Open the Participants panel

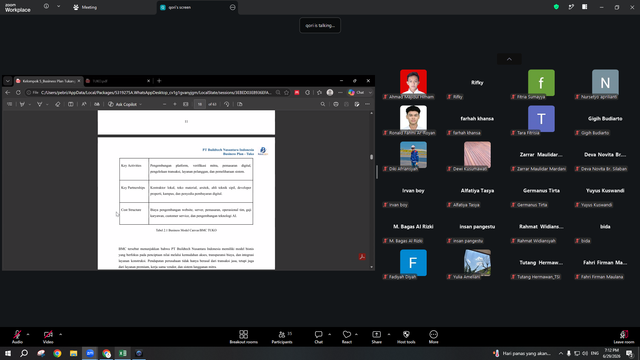[282, 337]
